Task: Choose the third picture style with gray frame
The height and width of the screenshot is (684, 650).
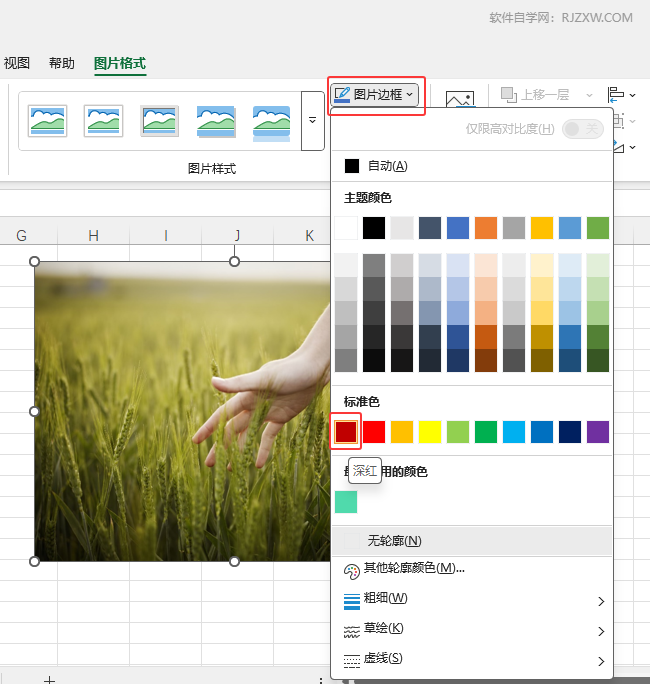Action: pyautogui.click(x=159, y=121)
